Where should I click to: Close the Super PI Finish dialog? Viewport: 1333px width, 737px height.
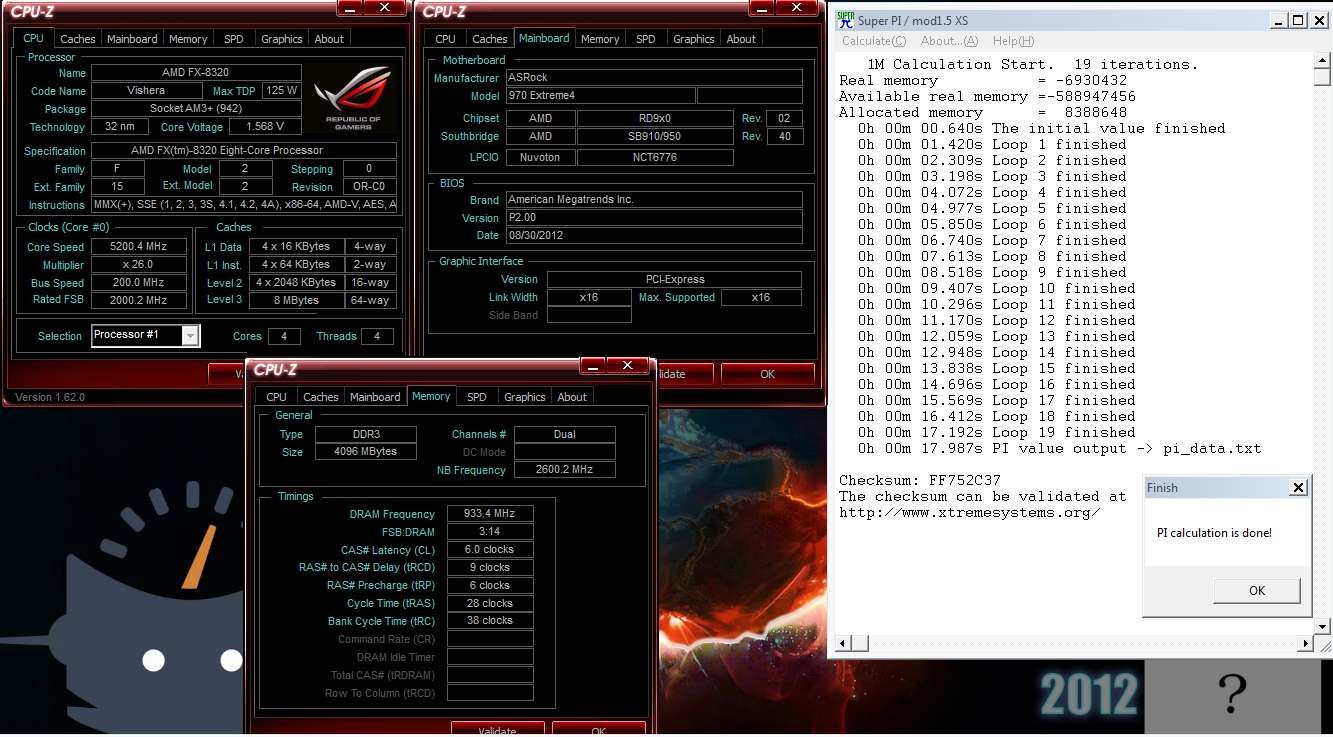point(1298,488)
